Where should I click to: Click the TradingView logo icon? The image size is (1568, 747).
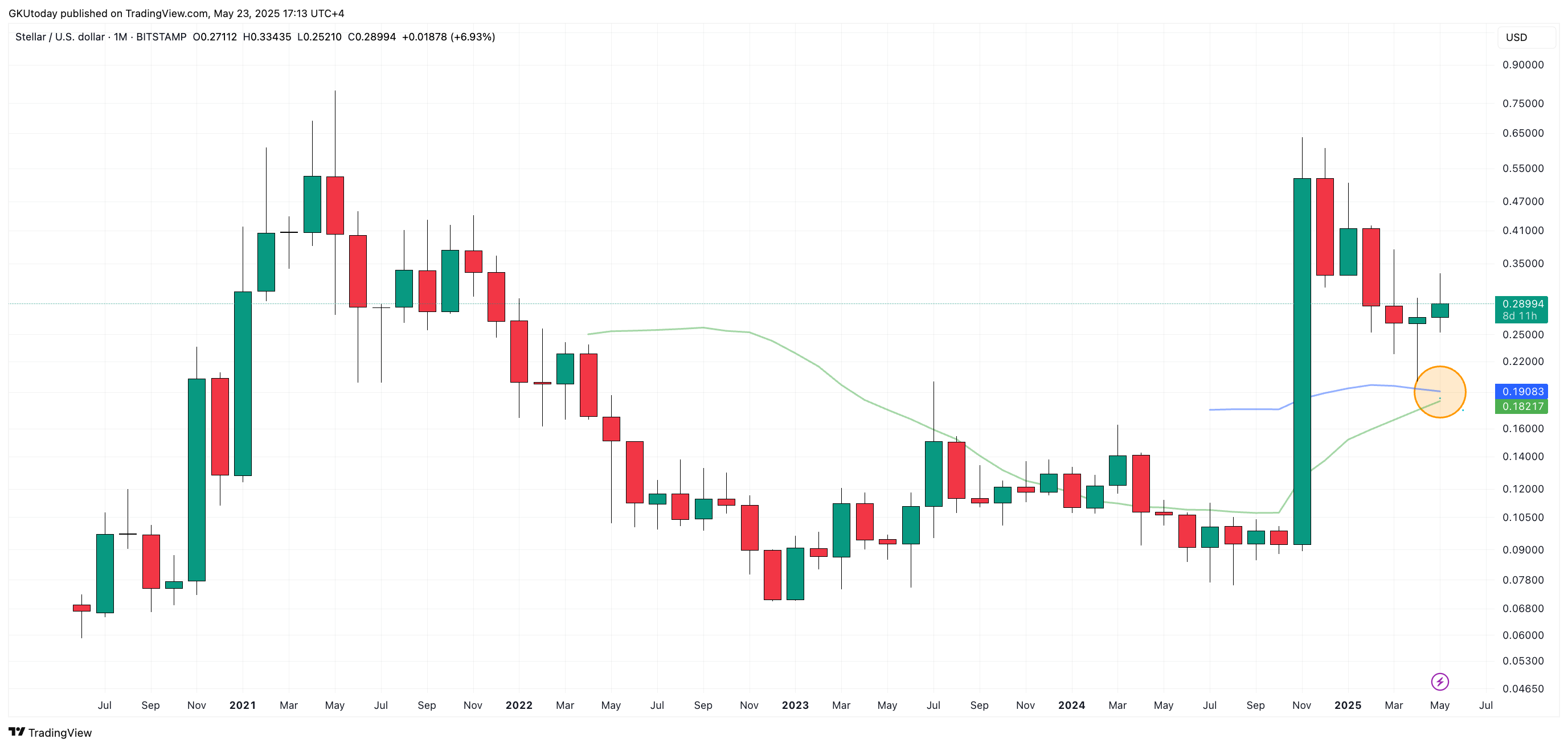point(17,732)
